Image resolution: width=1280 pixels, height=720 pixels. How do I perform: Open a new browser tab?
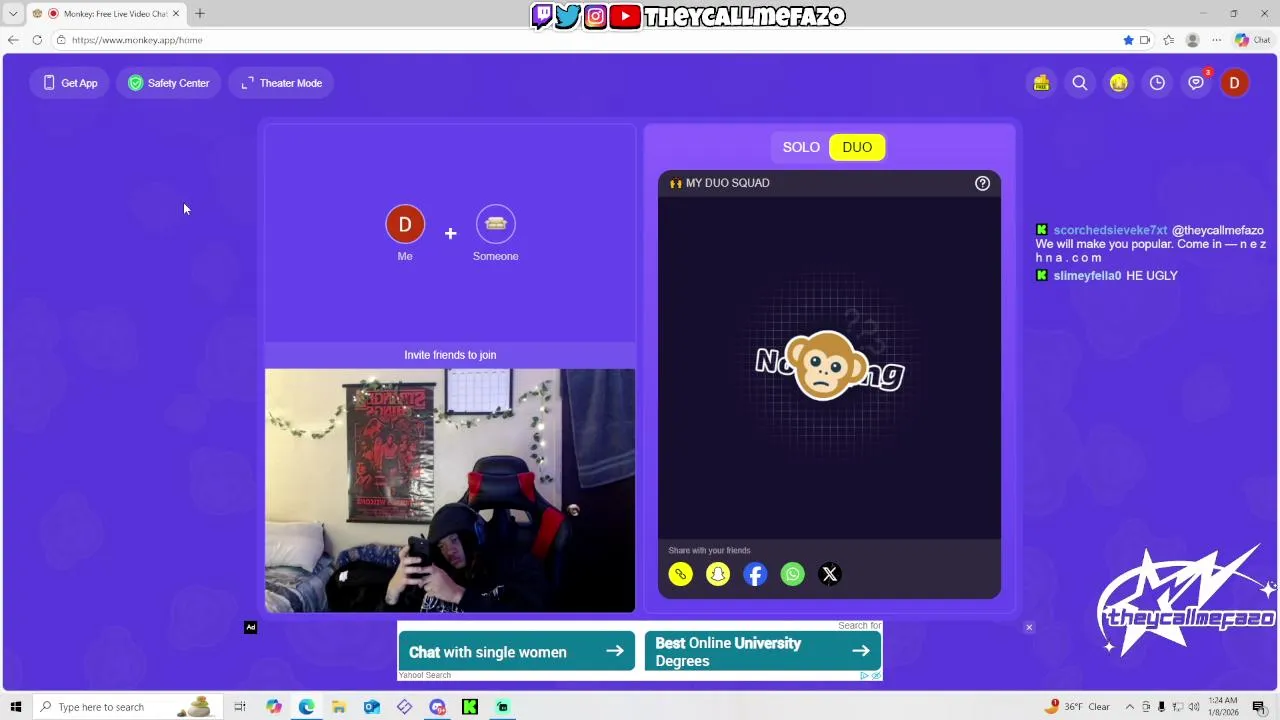(199, 13)
